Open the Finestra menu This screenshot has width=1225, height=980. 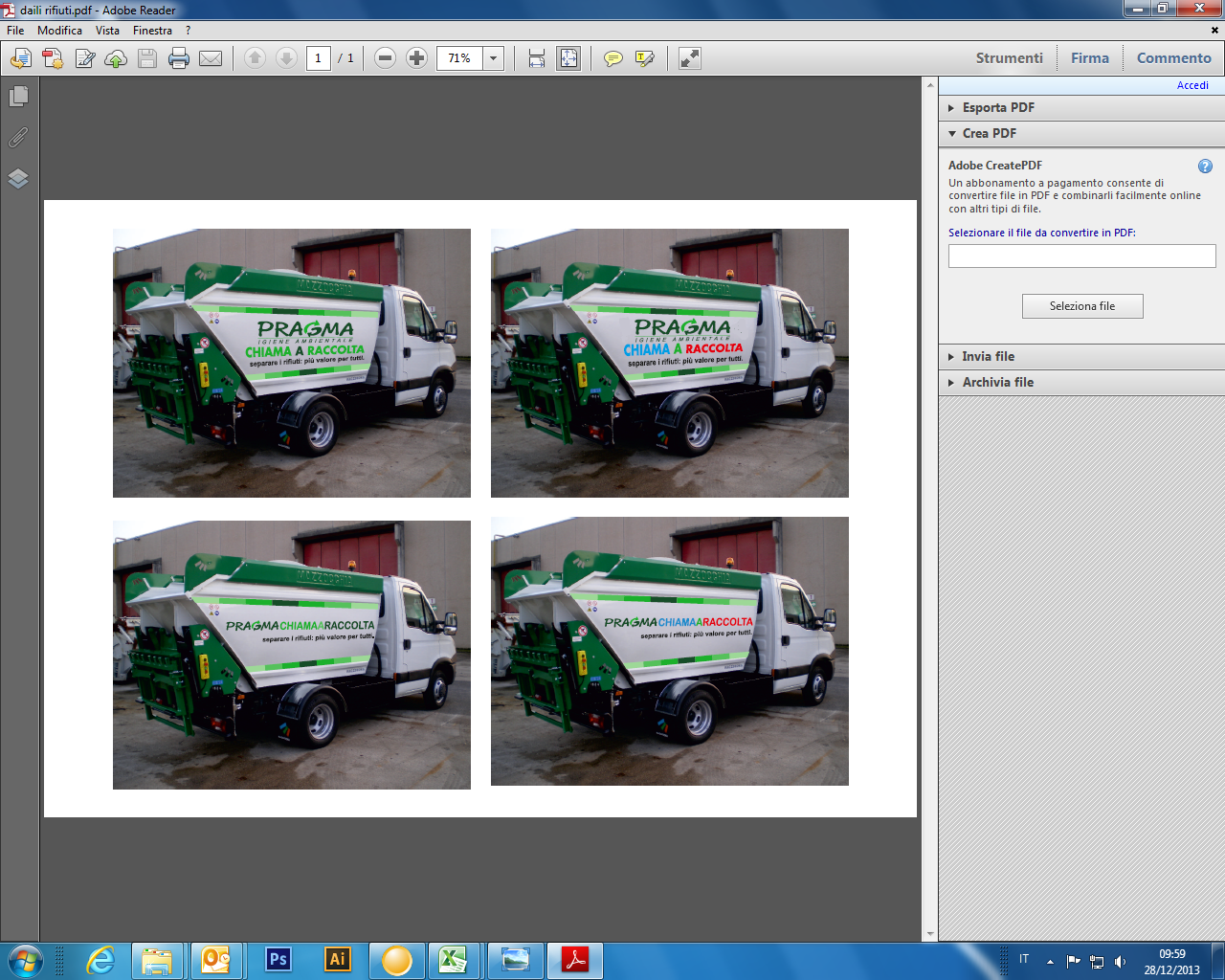pyautogui.click(x=152, y=31)
